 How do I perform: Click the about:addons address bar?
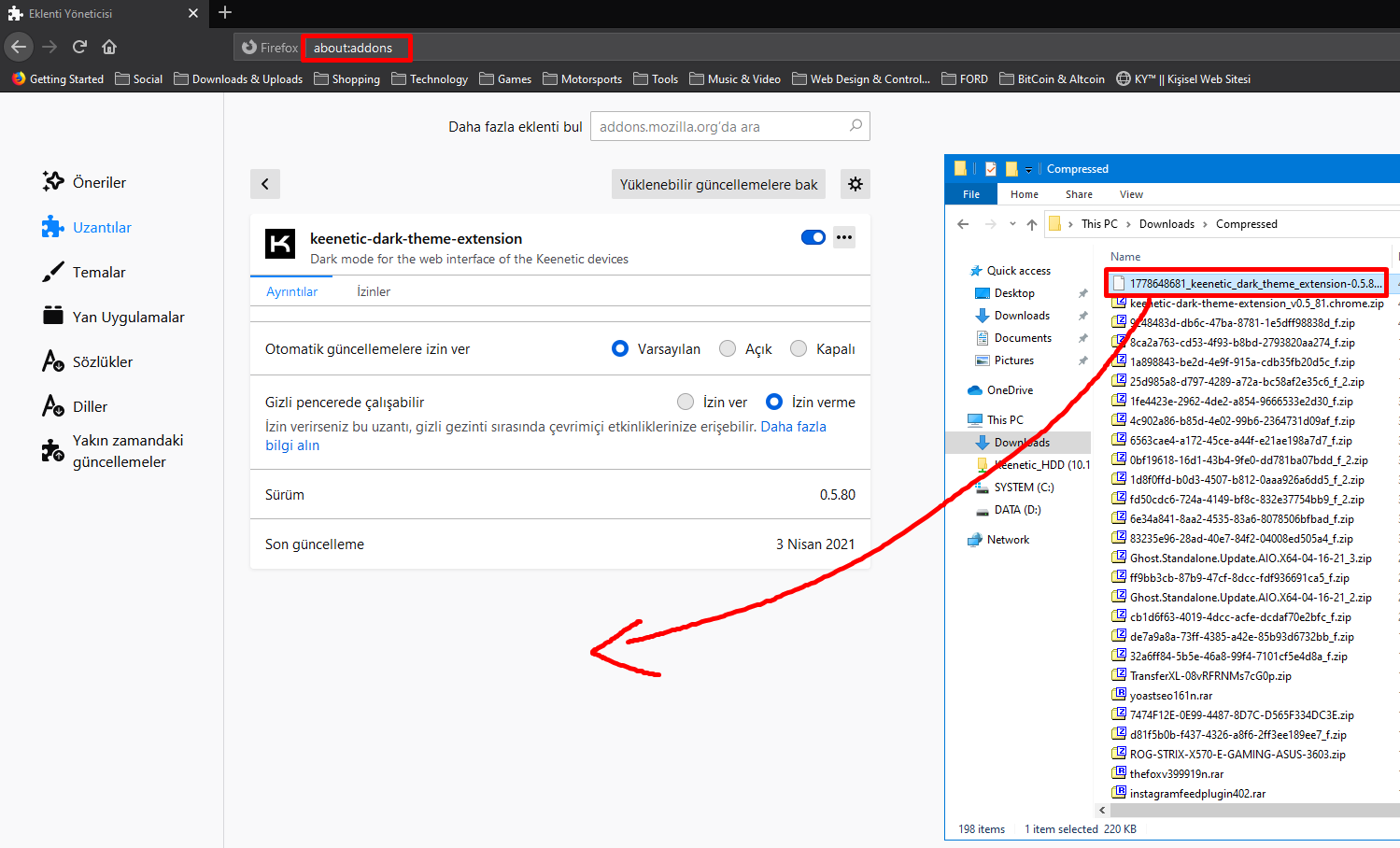point(353,48)
